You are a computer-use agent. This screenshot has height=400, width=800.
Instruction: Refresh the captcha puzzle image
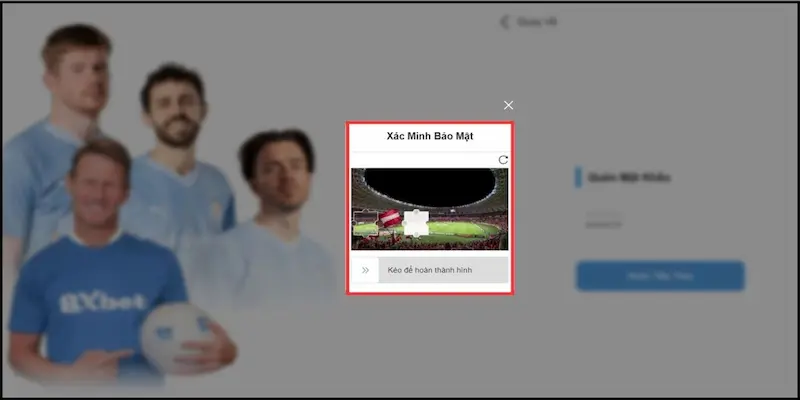pos(503,160)
